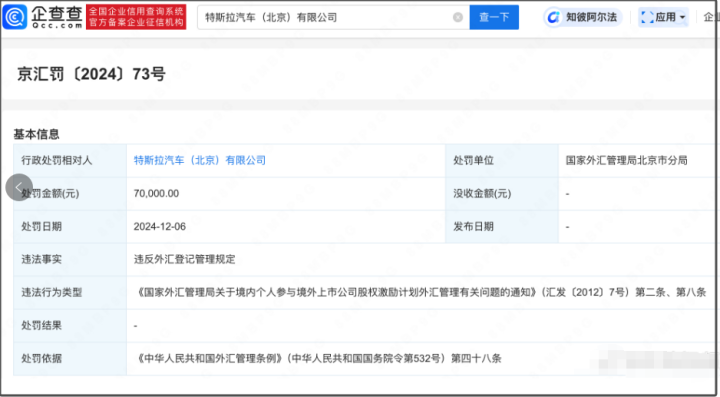Click the 处罚依据 label
Image resolution: width=720 pixels, height=397 pixels.
pyautogui.click(x=41, y=358)
